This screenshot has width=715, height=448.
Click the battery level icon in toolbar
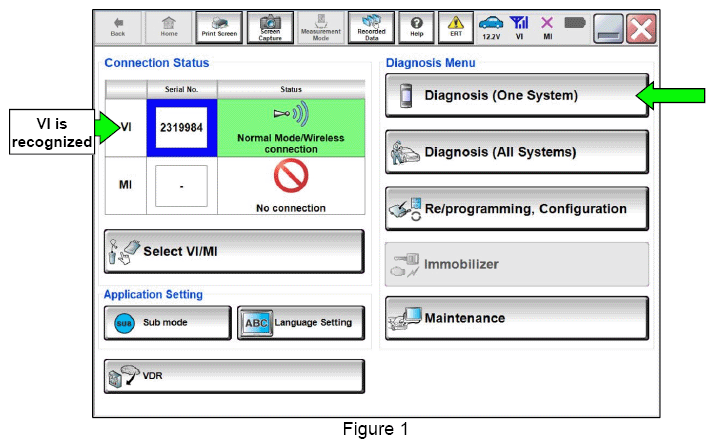coord(575,23)
